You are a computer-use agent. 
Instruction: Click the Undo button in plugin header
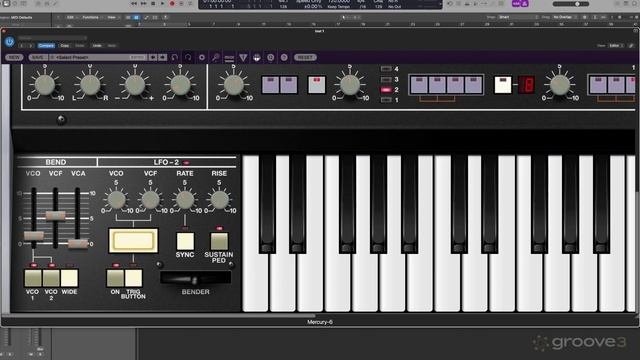(x=97, y=46)
